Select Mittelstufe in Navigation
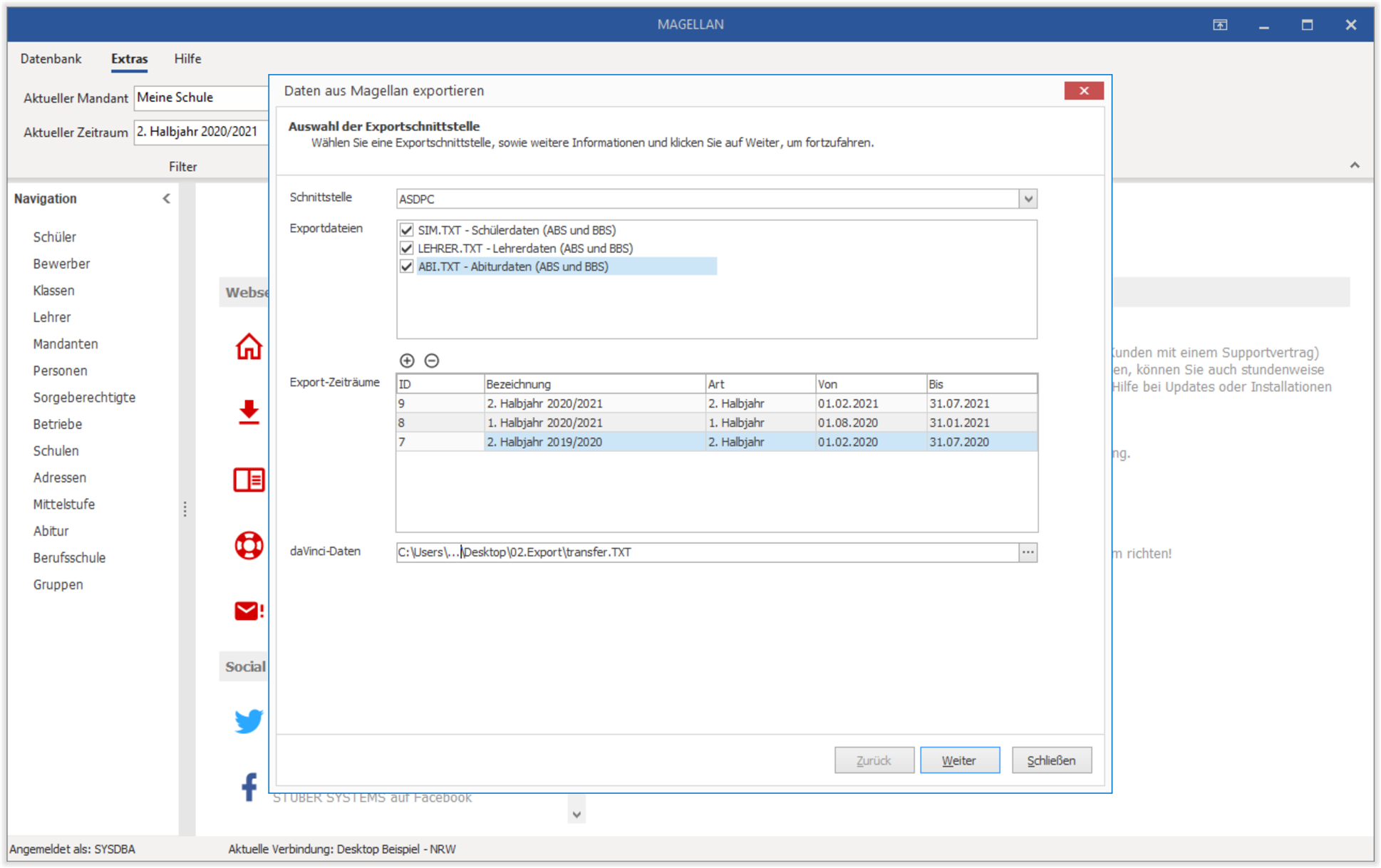The image size is (1381, 868). (63, 505)
